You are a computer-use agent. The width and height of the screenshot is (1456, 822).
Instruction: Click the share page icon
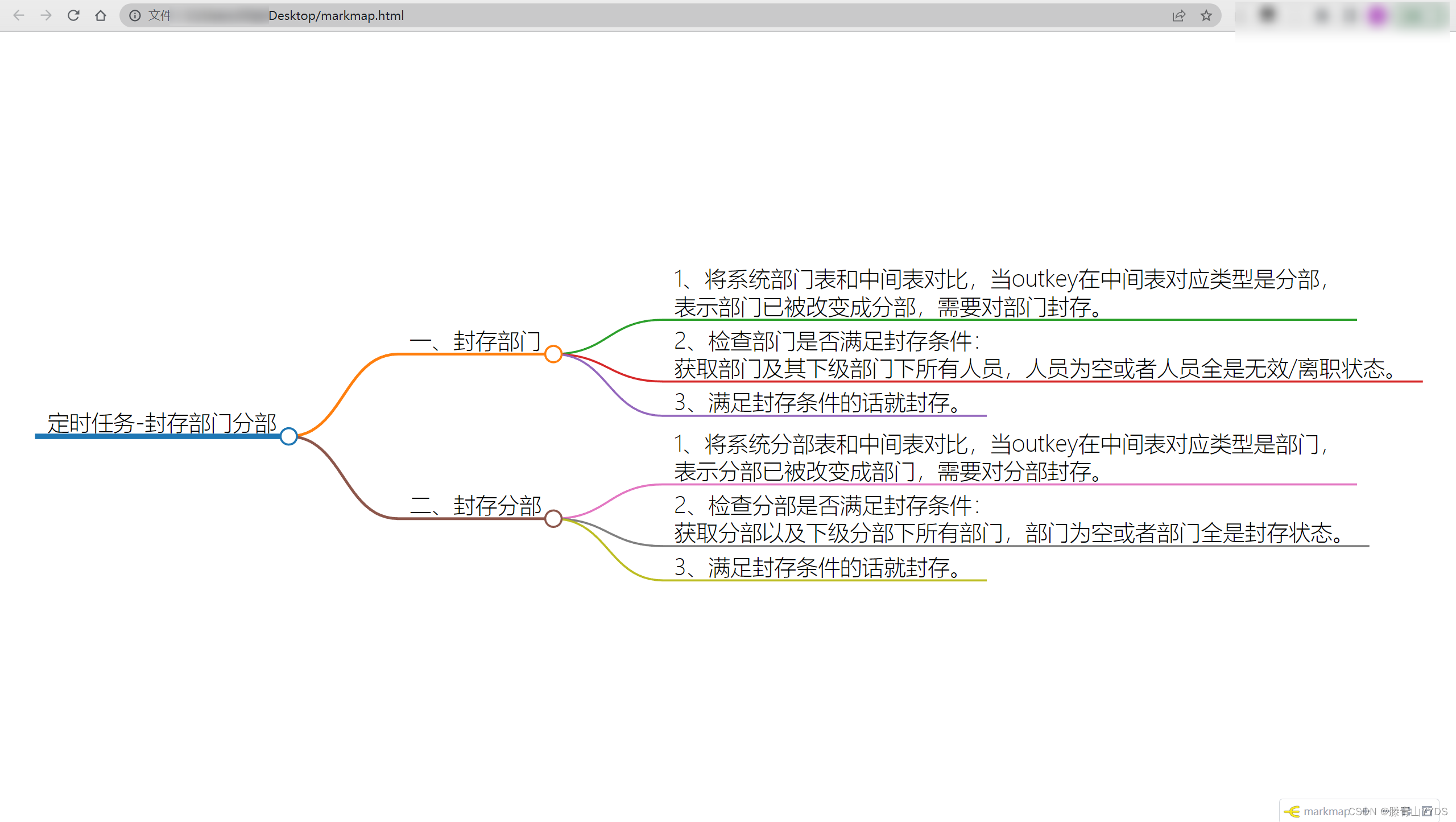1178,15
